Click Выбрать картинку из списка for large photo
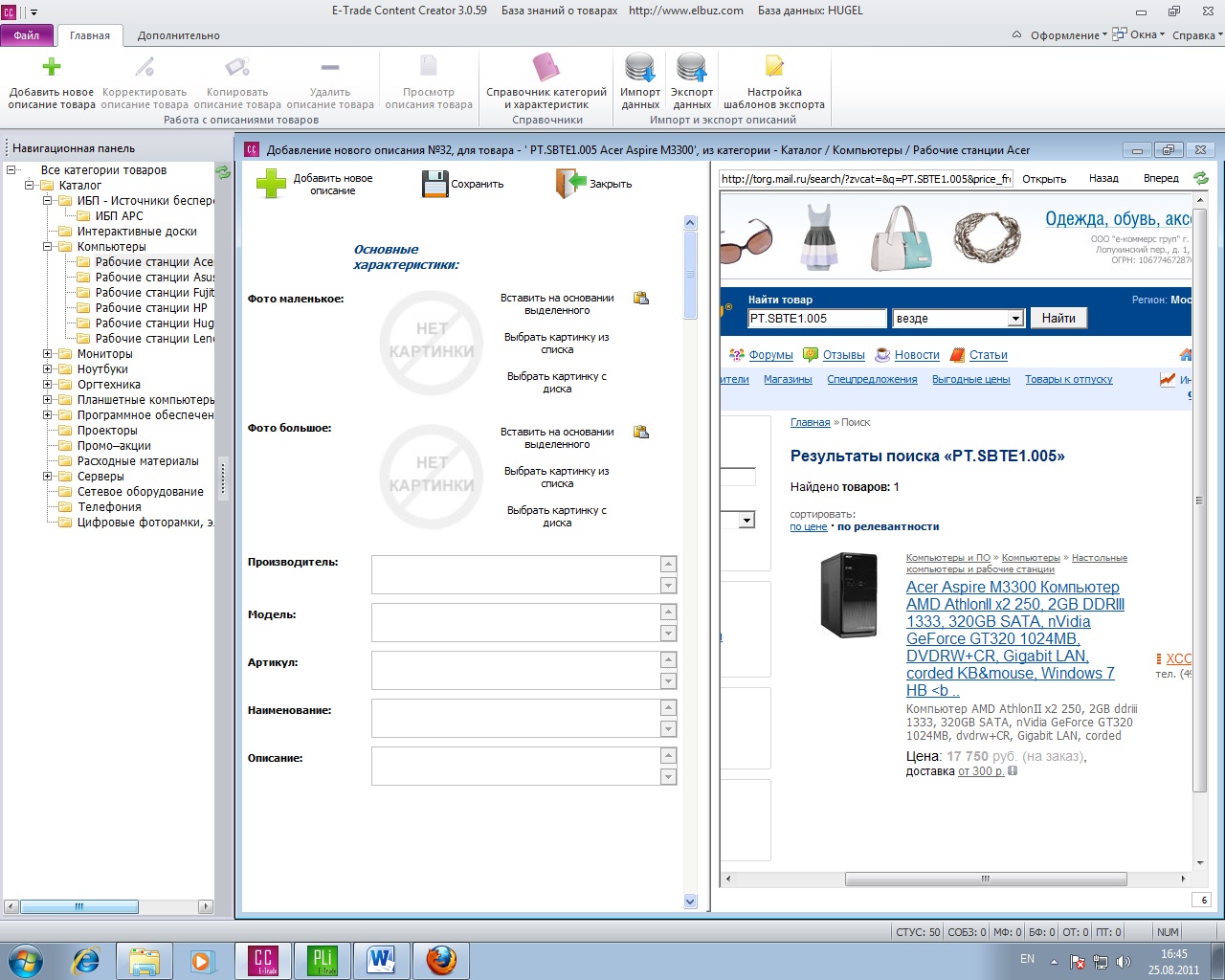 557,478
